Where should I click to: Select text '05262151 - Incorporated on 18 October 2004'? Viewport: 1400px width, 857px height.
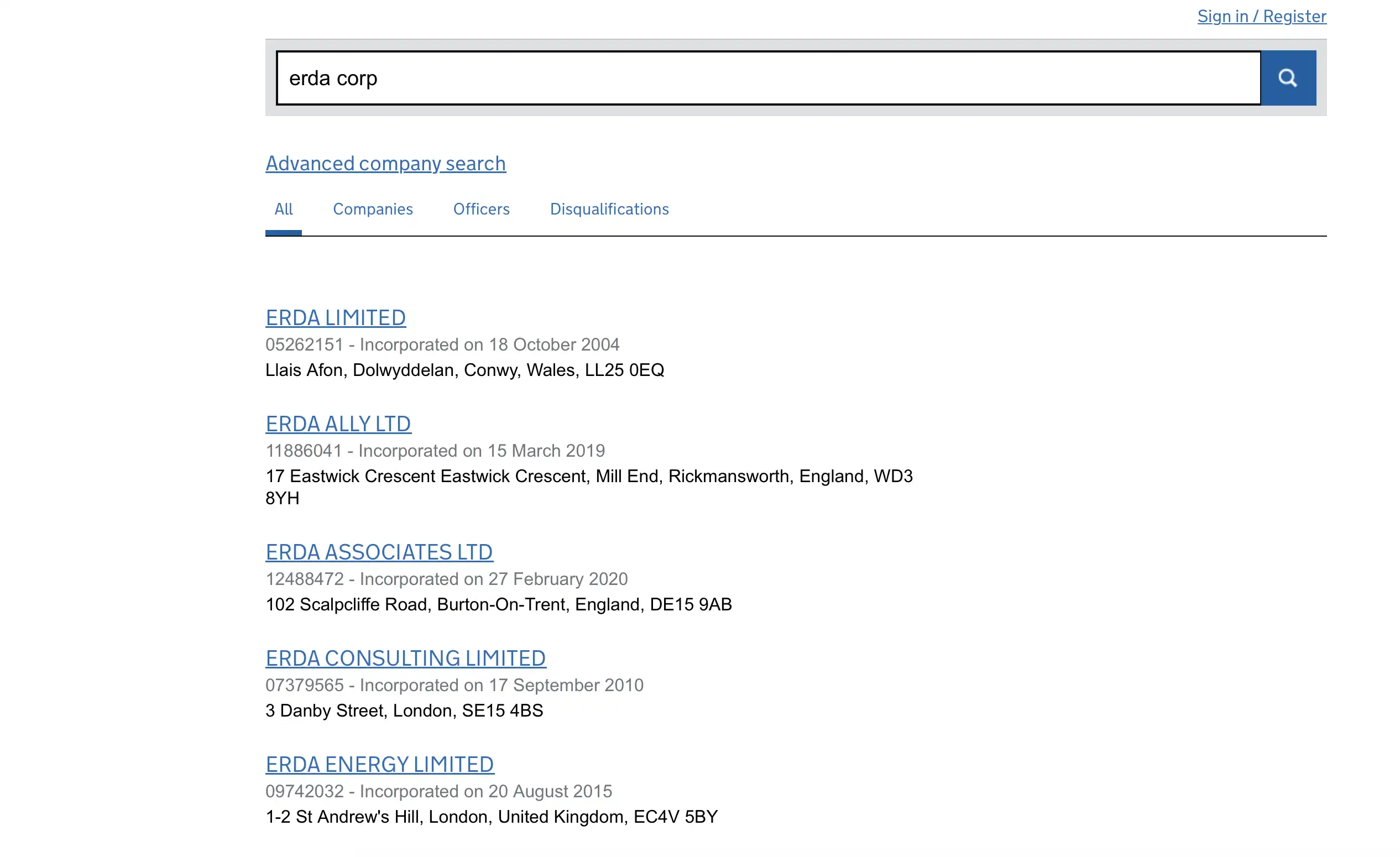(x=442, y=345)
